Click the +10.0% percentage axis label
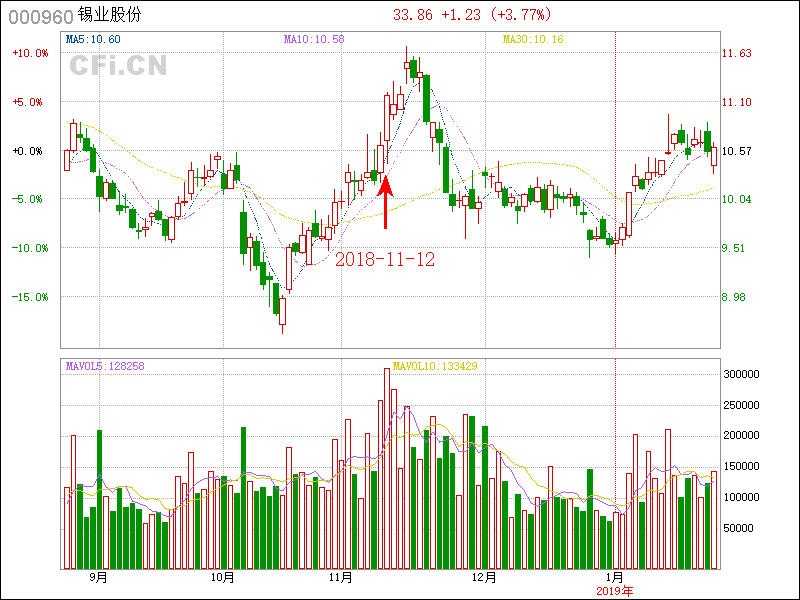 tap(30, 54)
